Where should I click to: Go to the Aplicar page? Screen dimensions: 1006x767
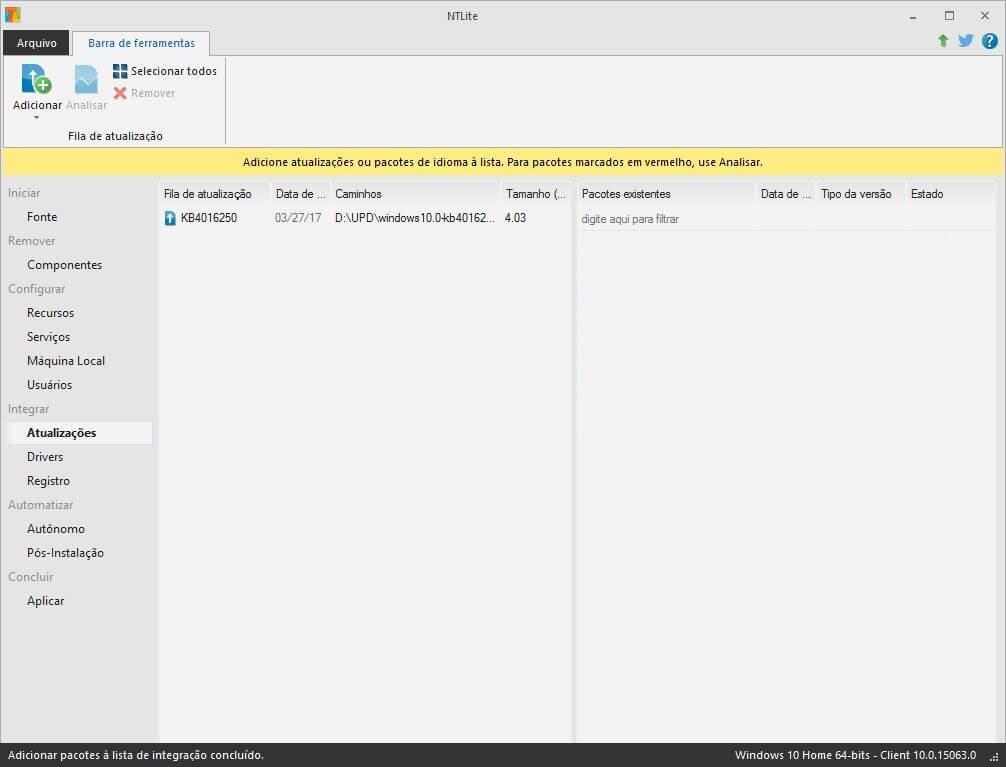(x=46, y=601)
